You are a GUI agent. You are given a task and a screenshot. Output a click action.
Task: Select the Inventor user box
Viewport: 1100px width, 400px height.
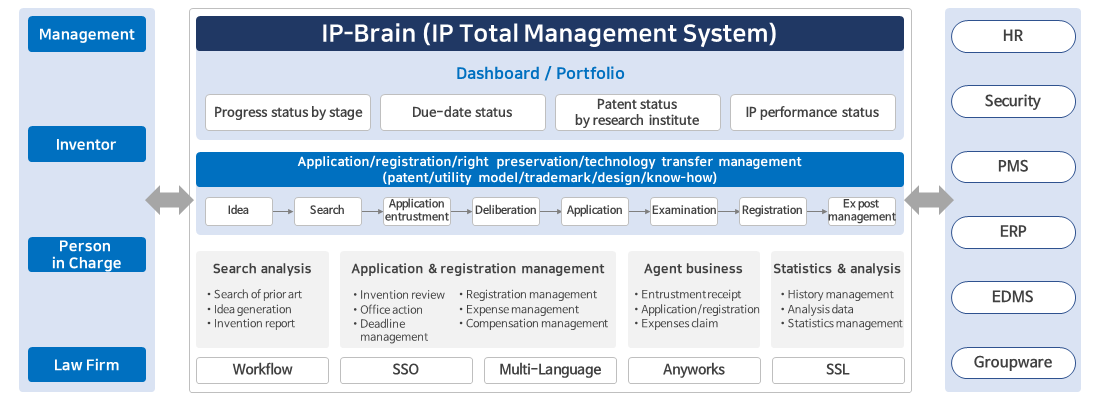pyautogui.click(x=87, y=145)
